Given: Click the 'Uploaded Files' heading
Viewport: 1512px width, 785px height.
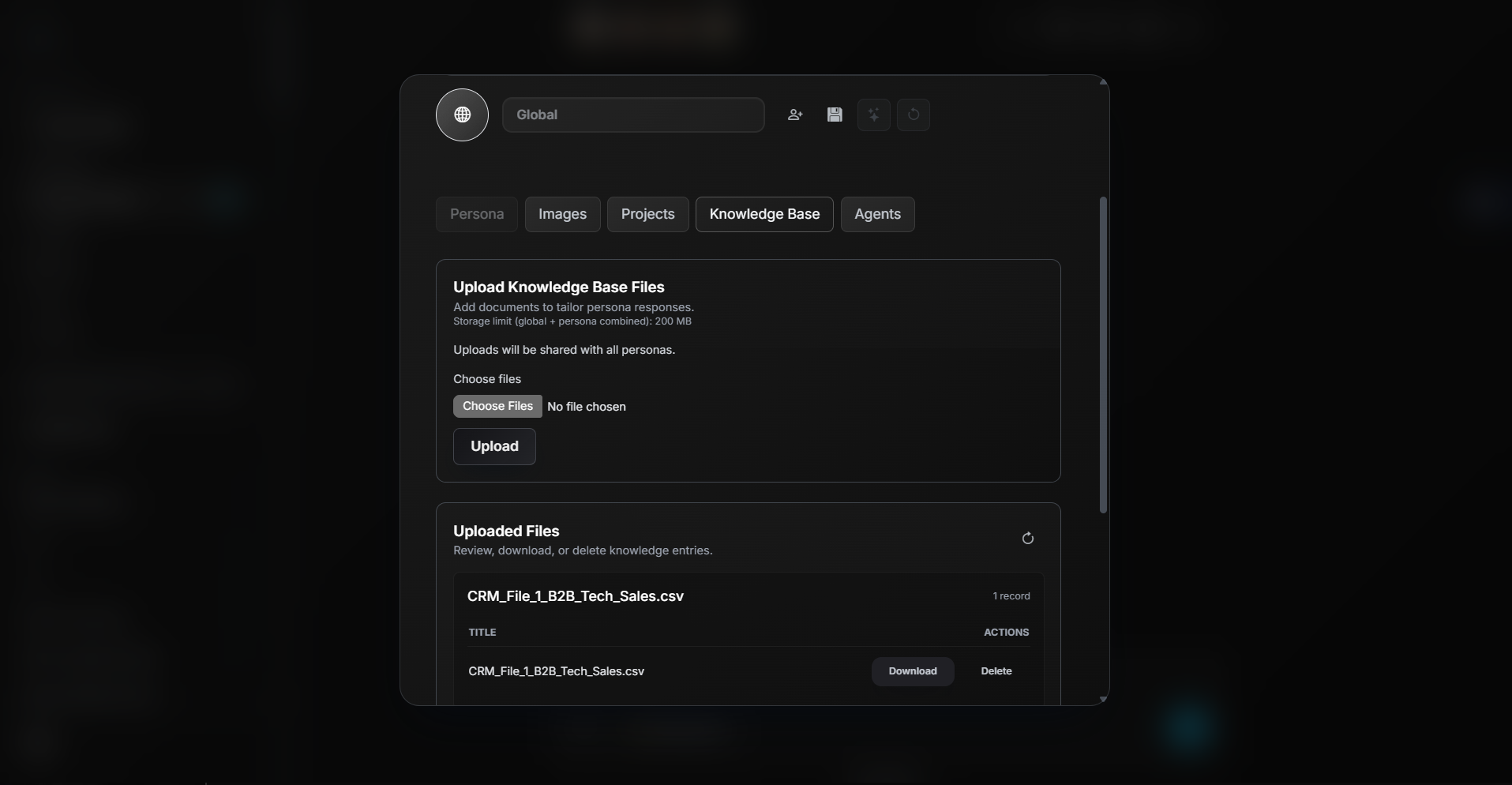Looking at the screenshot, I should tap(506, 531).
